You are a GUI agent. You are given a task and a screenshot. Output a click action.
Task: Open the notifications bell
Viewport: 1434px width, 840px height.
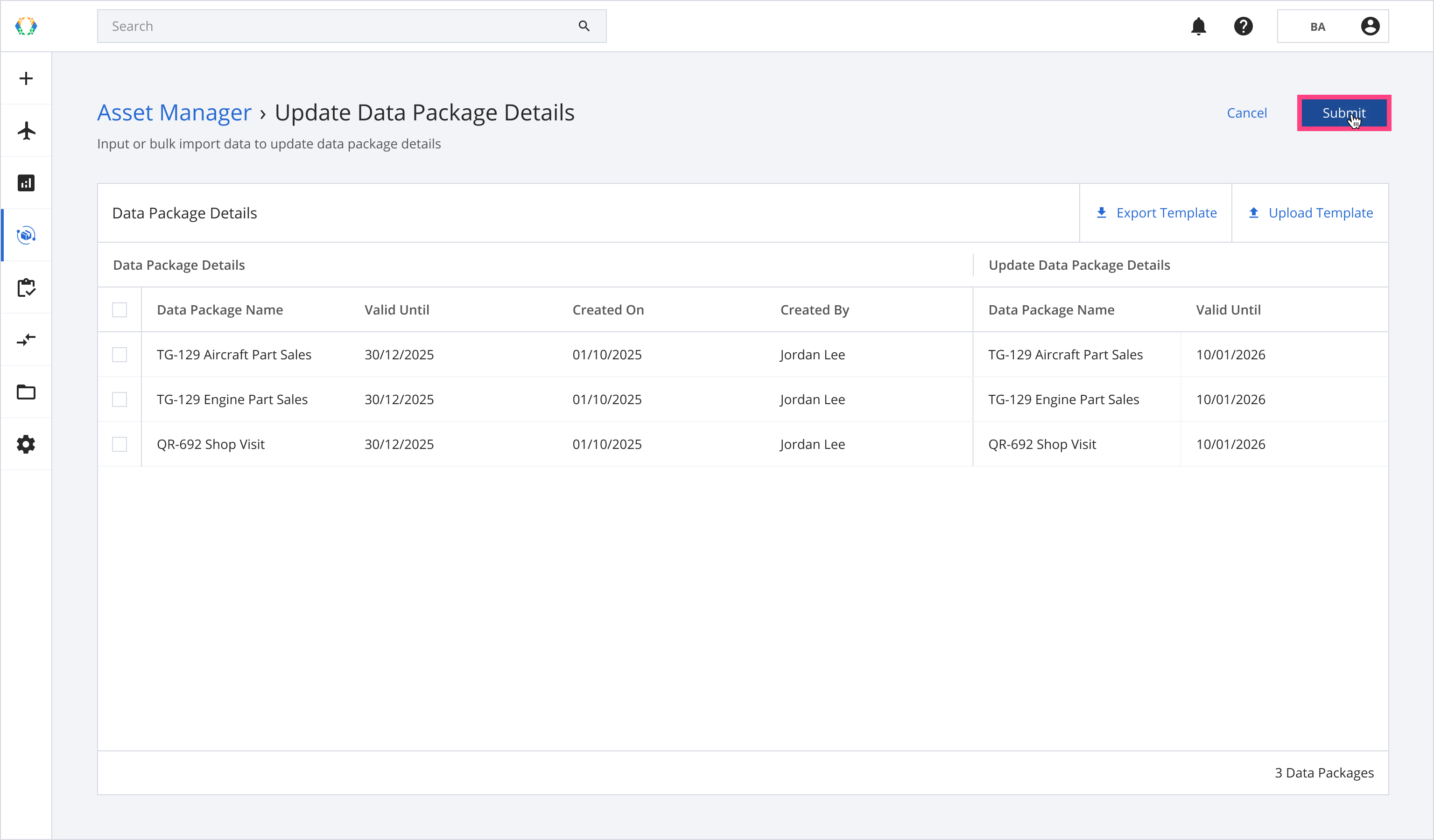pyautogui.click(x=1198, y=26)
